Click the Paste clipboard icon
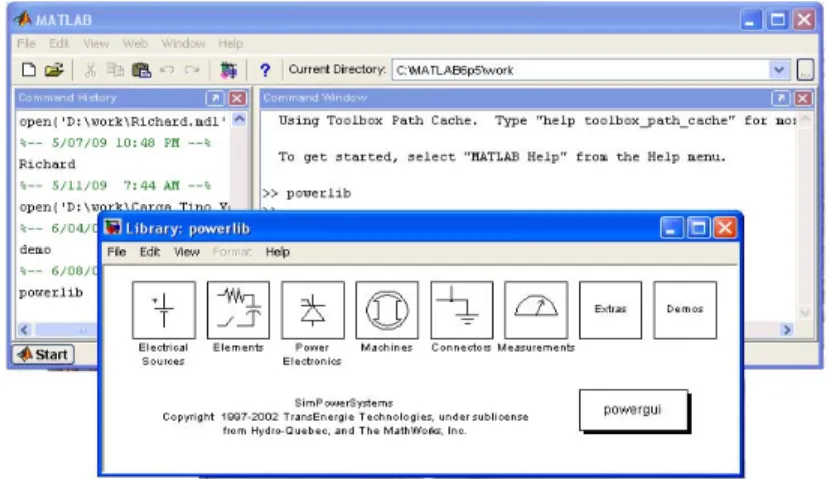828x479 pixels. 141,70
